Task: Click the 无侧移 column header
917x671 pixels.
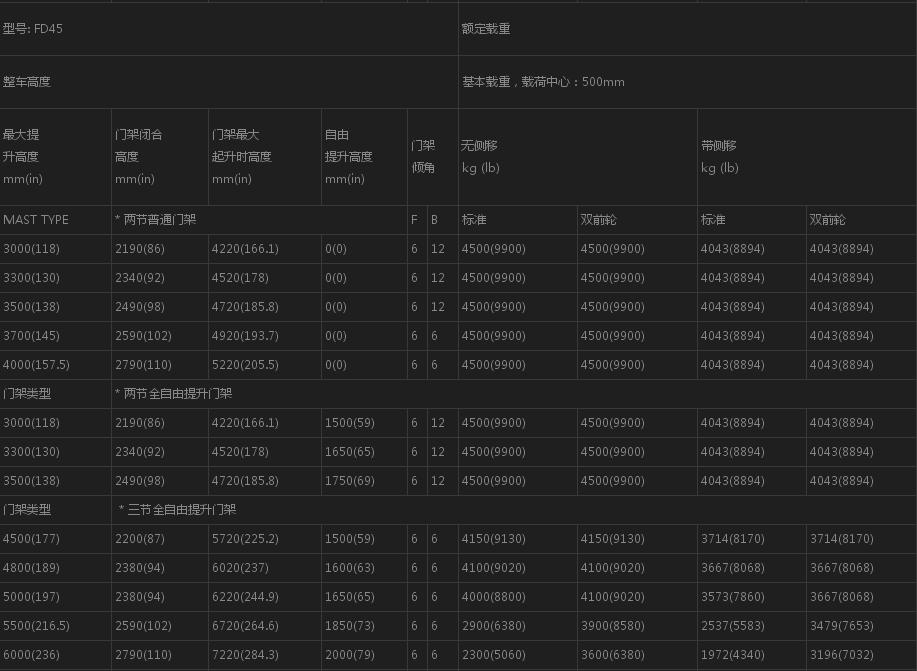Action: point(479,157)
